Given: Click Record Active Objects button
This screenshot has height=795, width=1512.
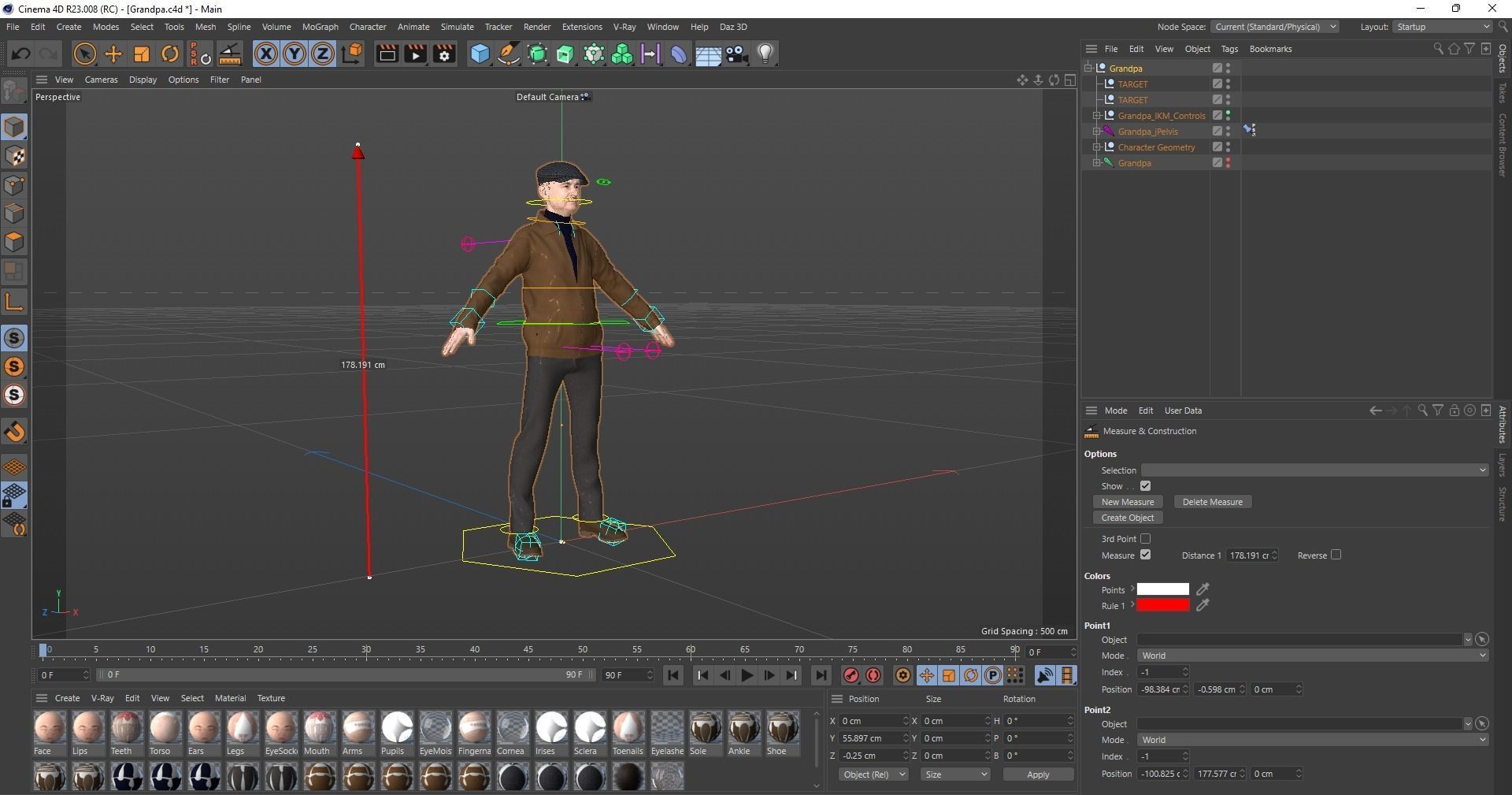Looking at the screenshot, I should point(851,675).
